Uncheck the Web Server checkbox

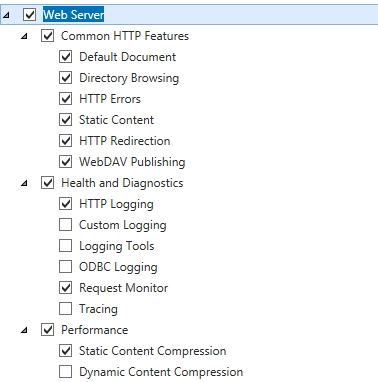(x=29, y=15)
